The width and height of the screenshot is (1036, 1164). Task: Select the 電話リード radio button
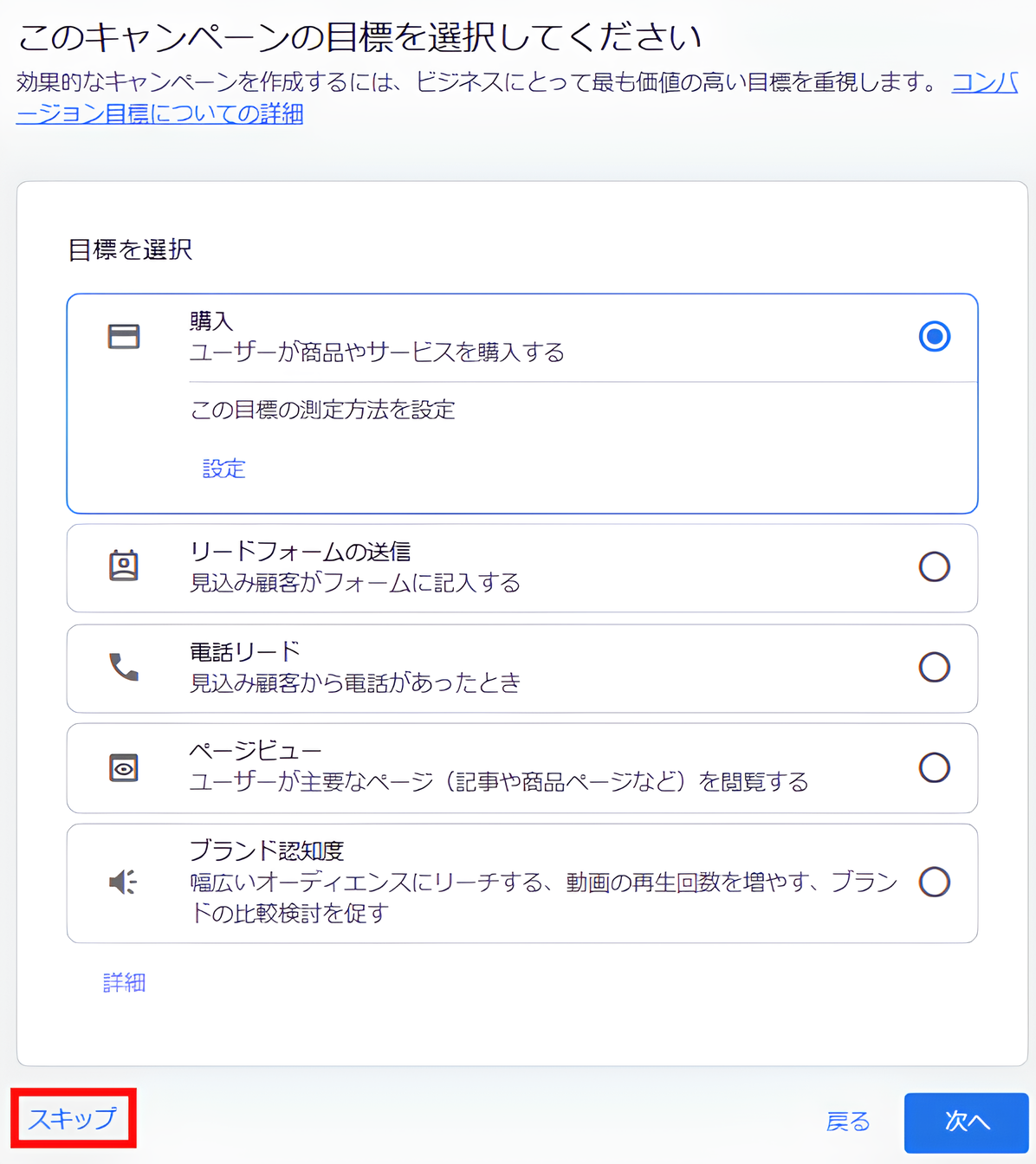tap(934, 668)
